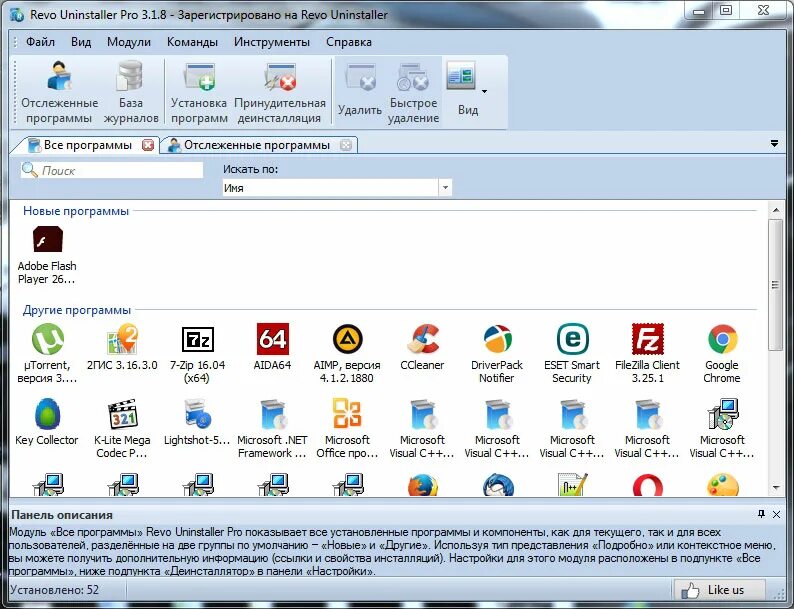Start Принудительная деинсталляция from the toolbar
The image size is (794, 609).
tap(280, 92)
